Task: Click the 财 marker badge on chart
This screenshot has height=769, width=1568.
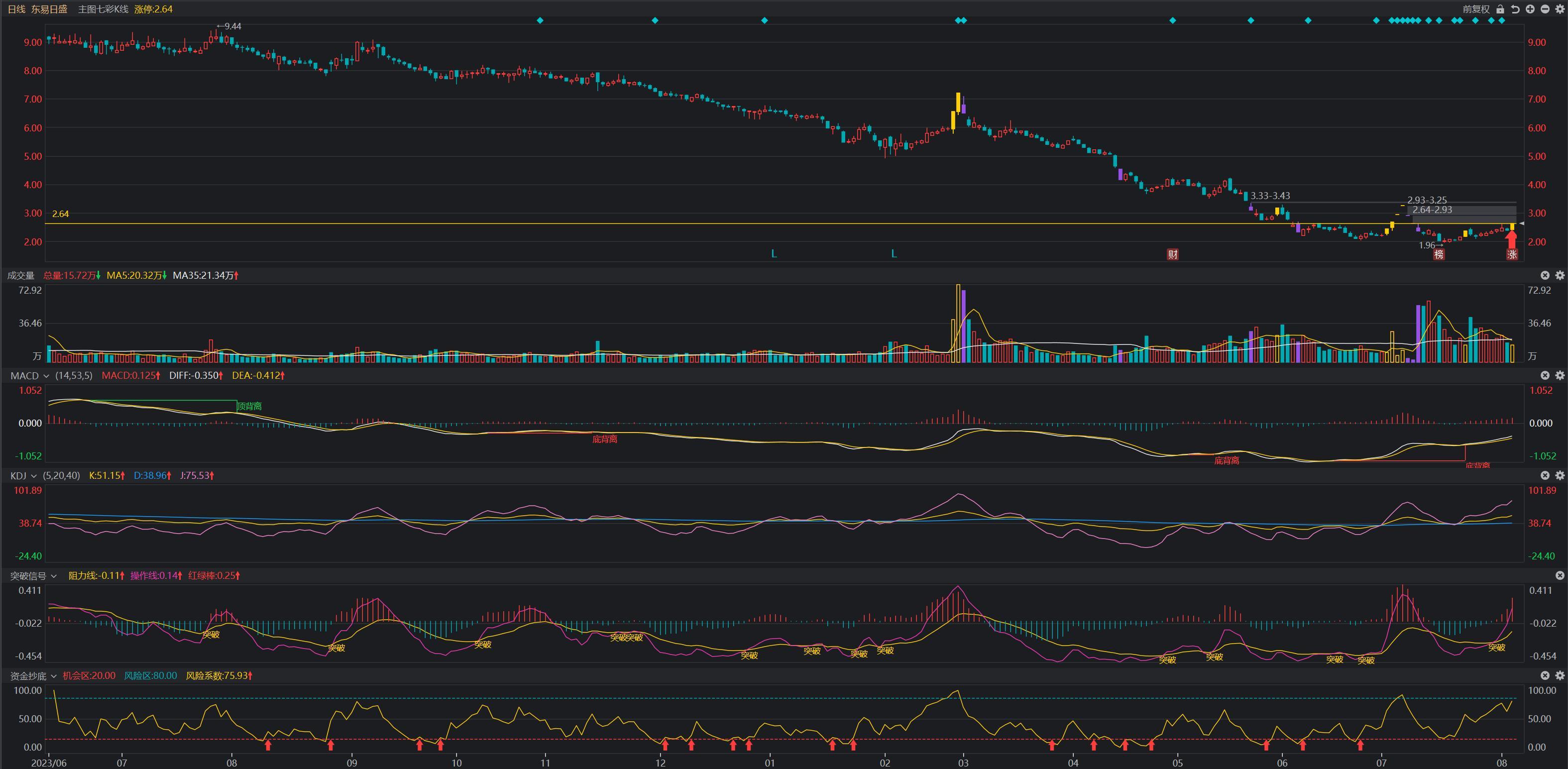Action: tap(1172, 254)
